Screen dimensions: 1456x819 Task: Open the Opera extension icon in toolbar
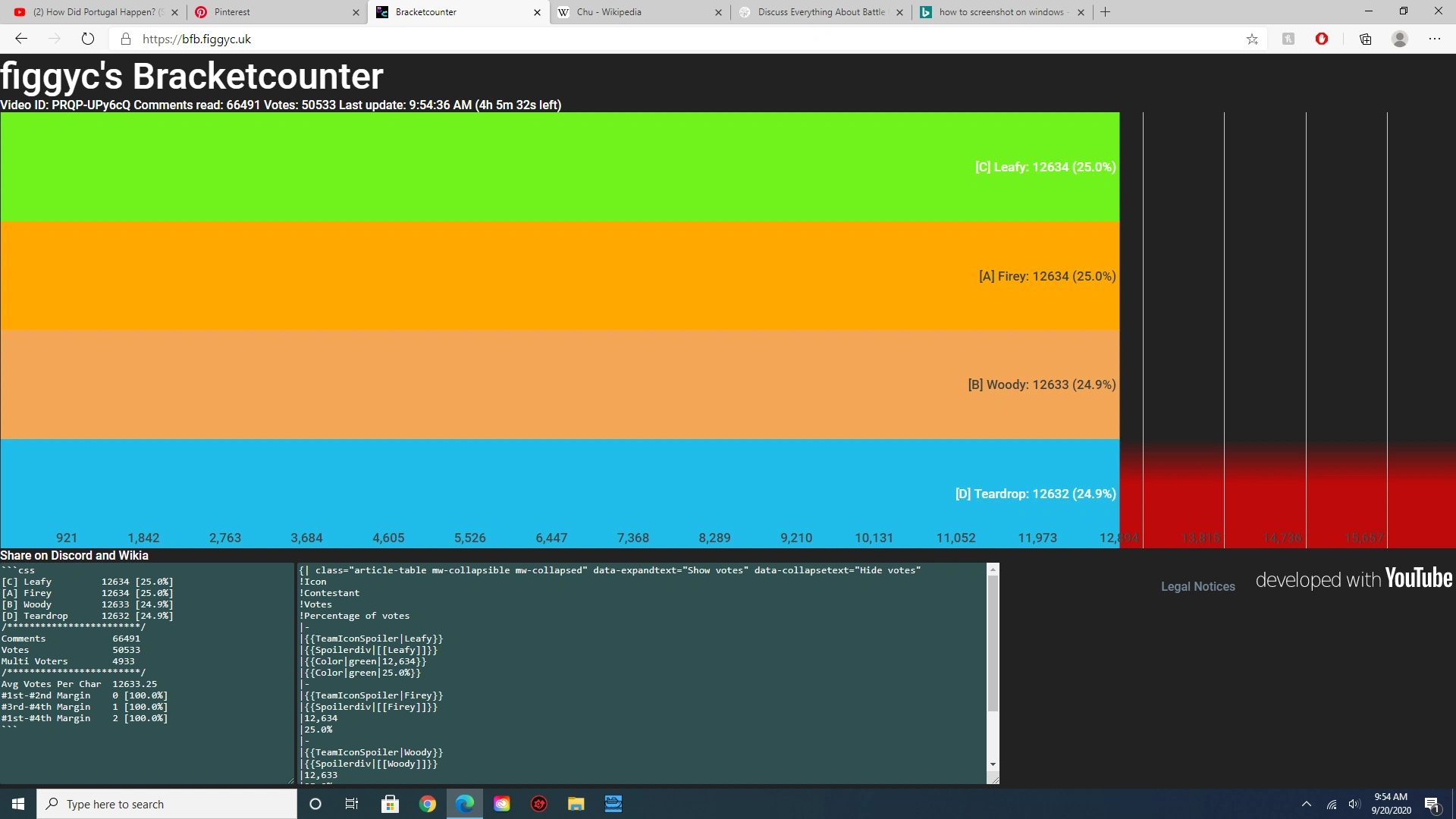click(x=1322, y=39)
